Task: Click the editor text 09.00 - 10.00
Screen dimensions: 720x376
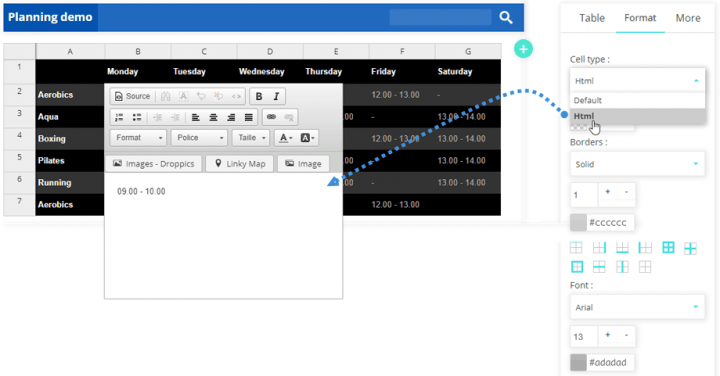Action: (x=141, y=191)
